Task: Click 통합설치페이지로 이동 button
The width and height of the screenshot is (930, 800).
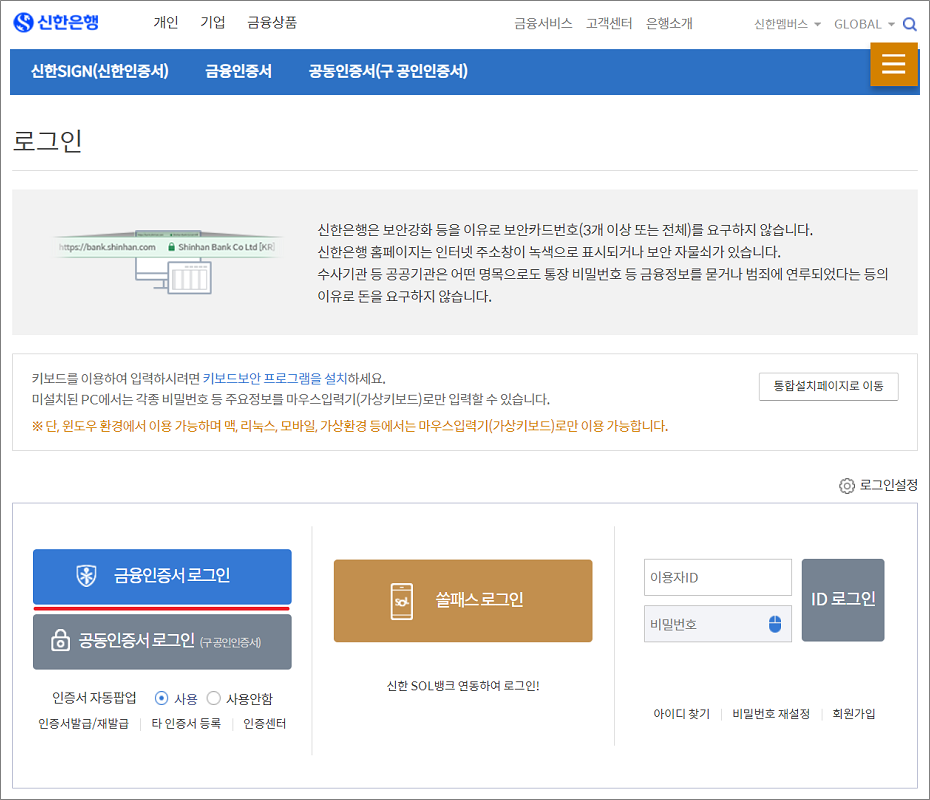Action: click(828, 386)
